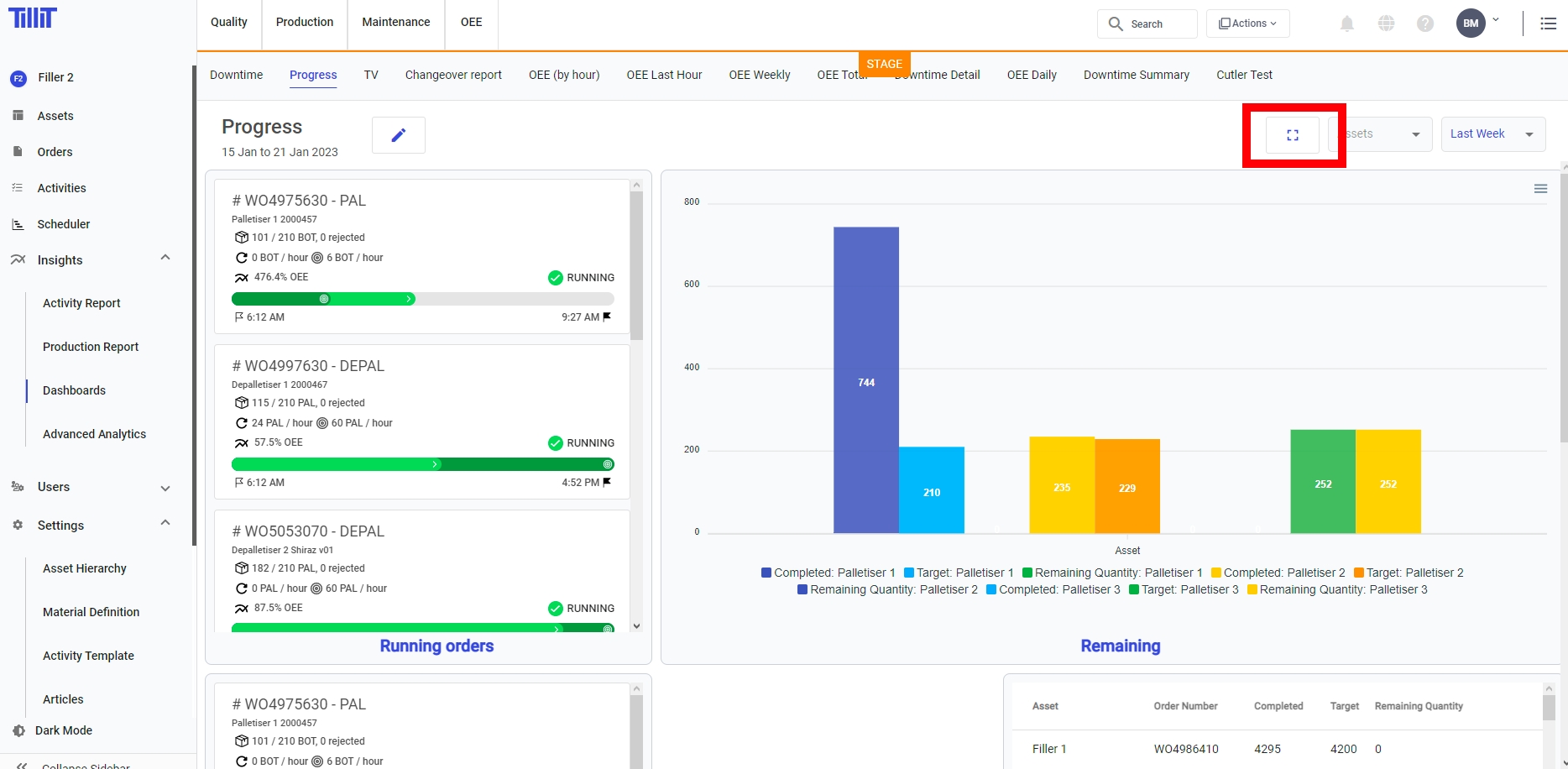Click the pencil edit dashboard button
Screen dimensions: 1568x769
pos(399,135)
